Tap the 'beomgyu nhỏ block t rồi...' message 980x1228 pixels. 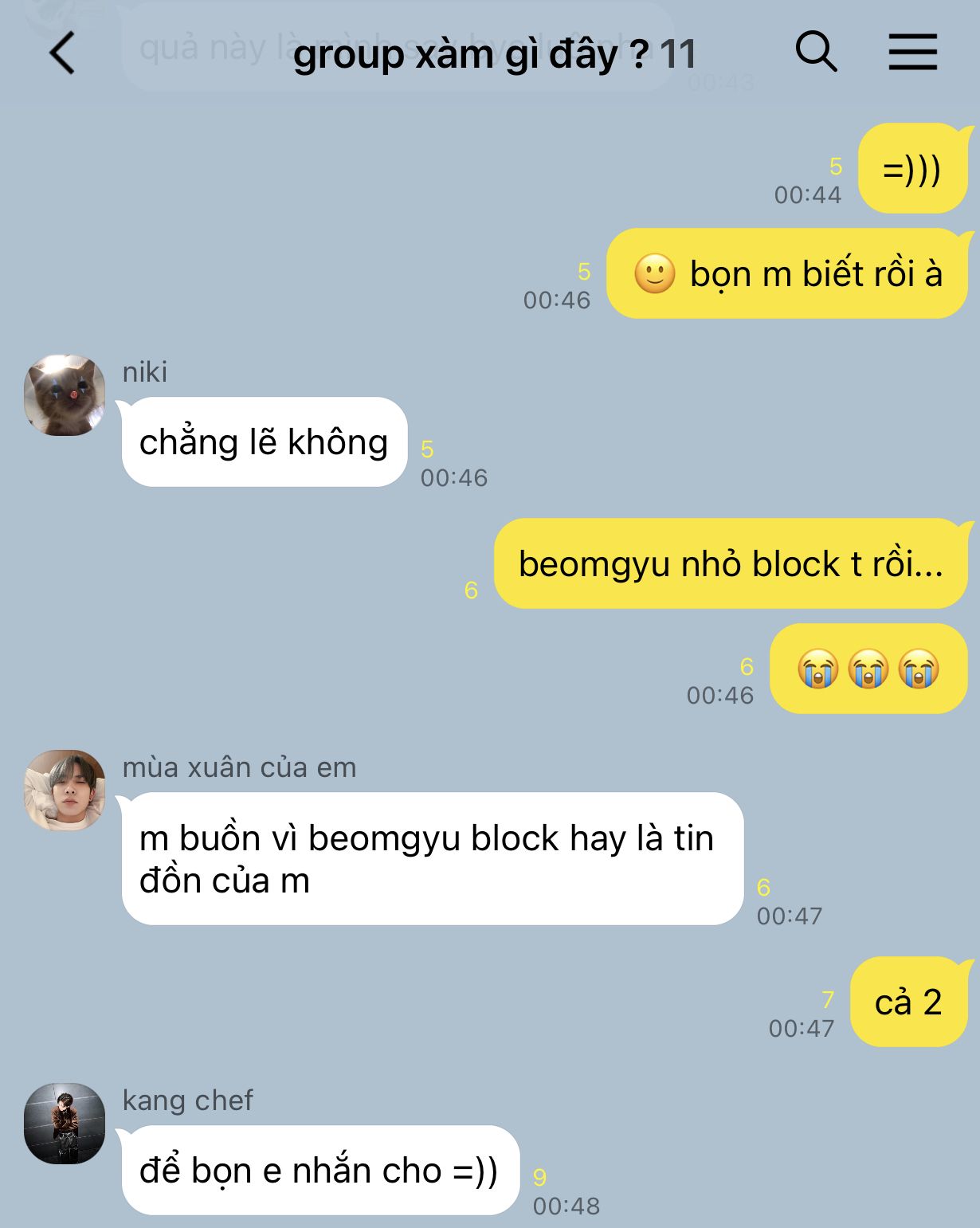[x=731, y=563]
